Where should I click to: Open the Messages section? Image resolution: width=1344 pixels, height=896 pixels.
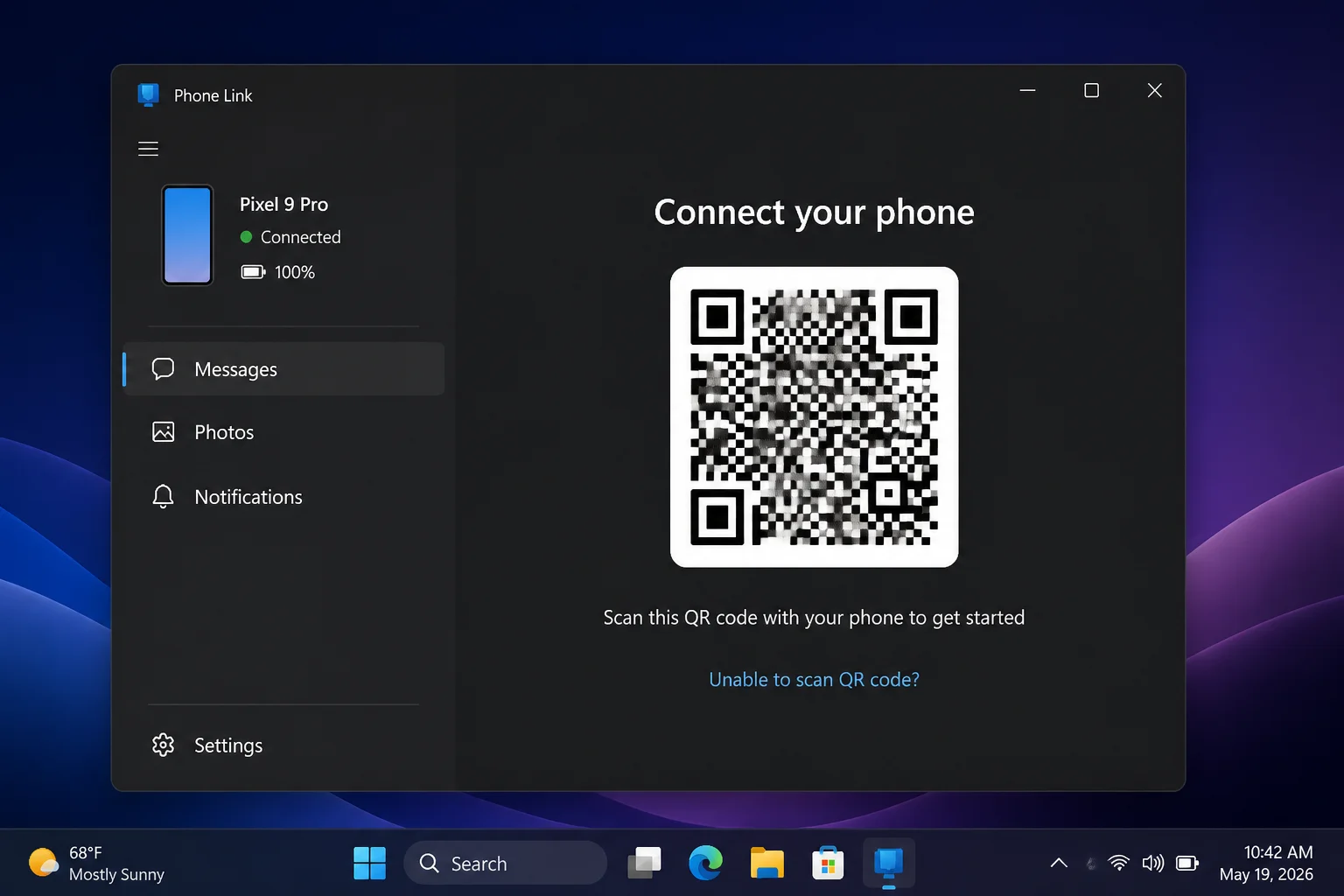click(x=283, y=369)
